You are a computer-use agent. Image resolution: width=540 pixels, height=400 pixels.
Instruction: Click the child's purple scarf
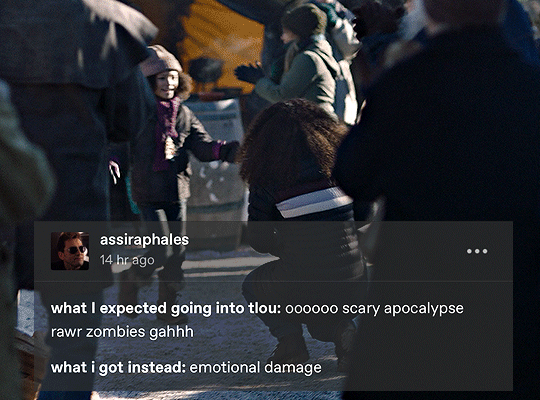pos(167,133)
